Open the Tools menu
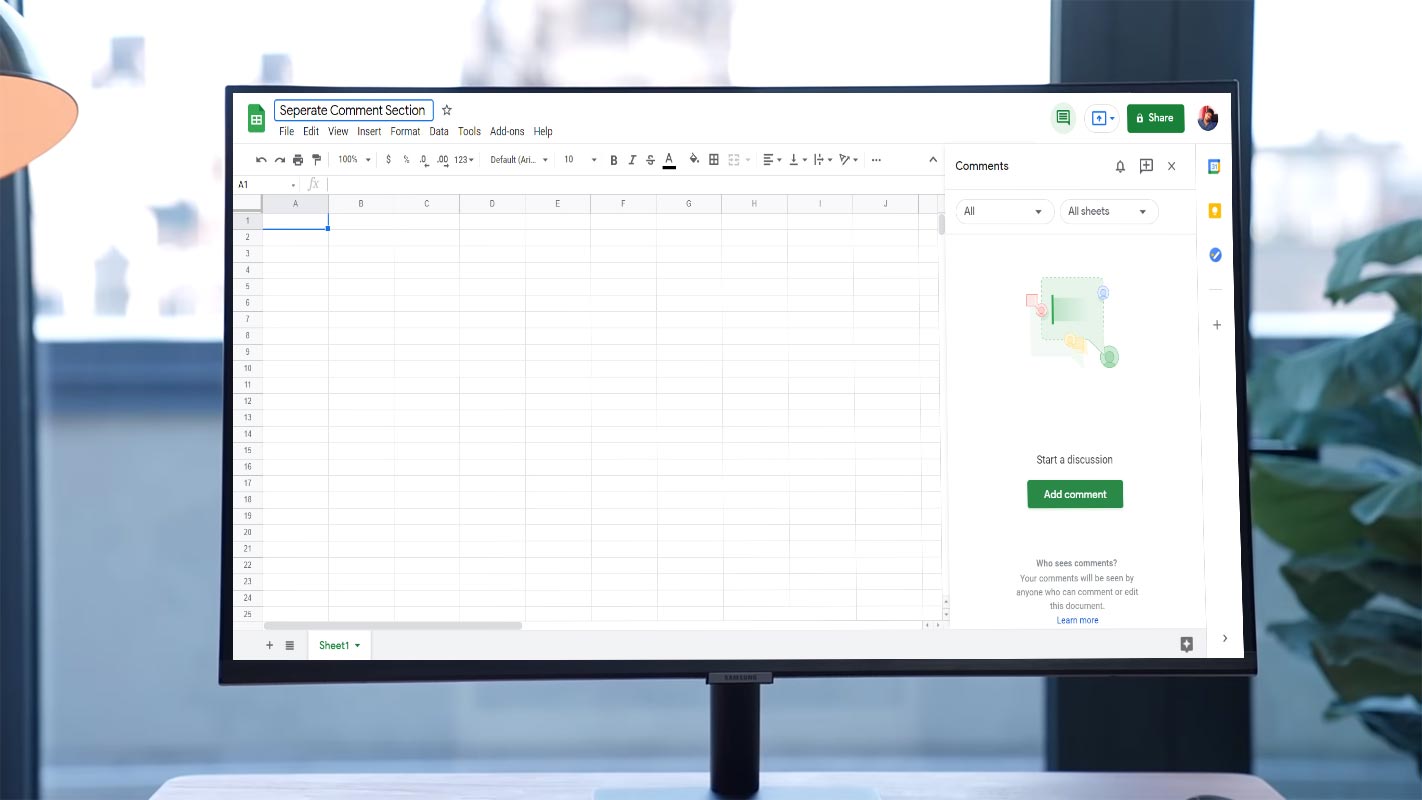This screenshot has width=1422, height=800. pos(469,132)
